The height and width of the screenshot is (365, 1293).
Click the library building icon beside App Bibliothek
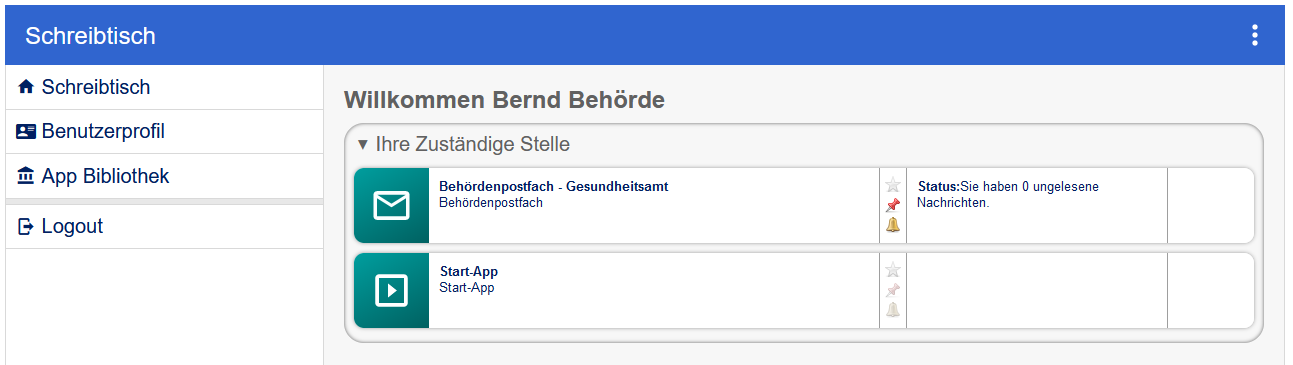pyautogui.click(x=26, y=176)
